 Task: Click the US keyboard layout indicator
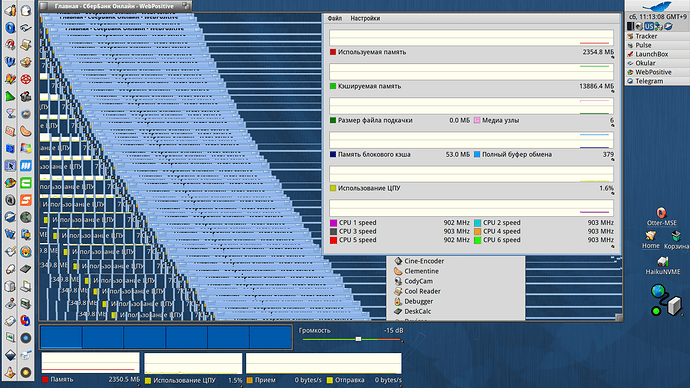649,26
